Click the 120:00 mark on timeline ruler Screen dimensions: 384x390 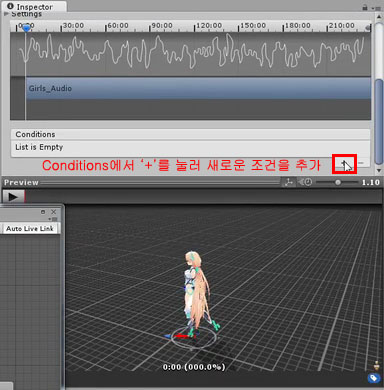click(209, 26)
